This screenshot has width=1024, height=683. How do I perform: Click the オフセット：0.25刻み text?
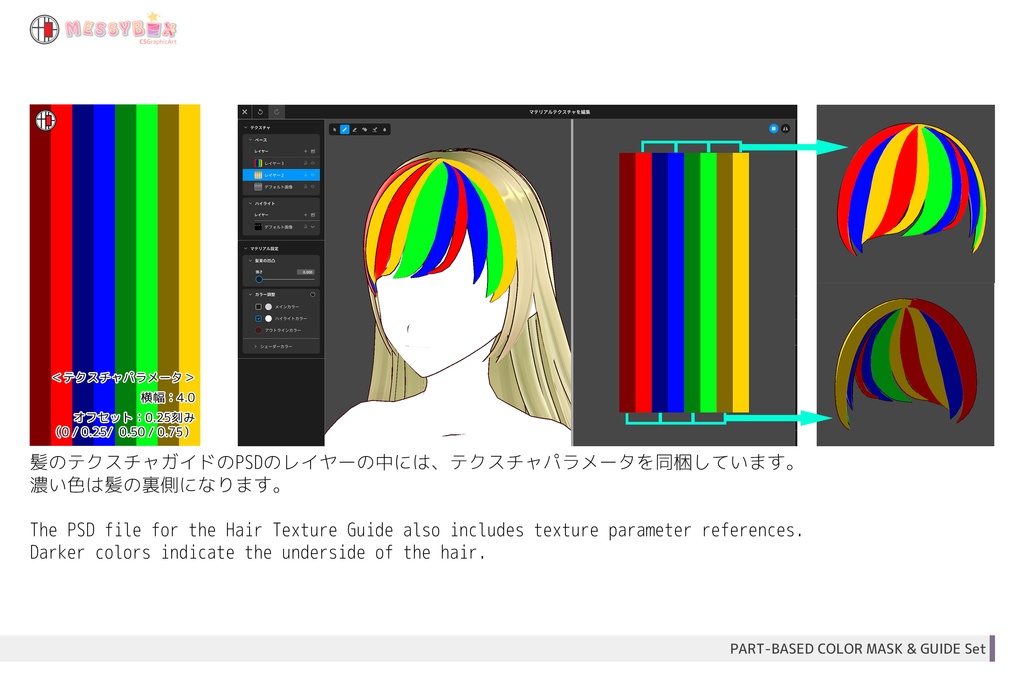click(134, 417)
